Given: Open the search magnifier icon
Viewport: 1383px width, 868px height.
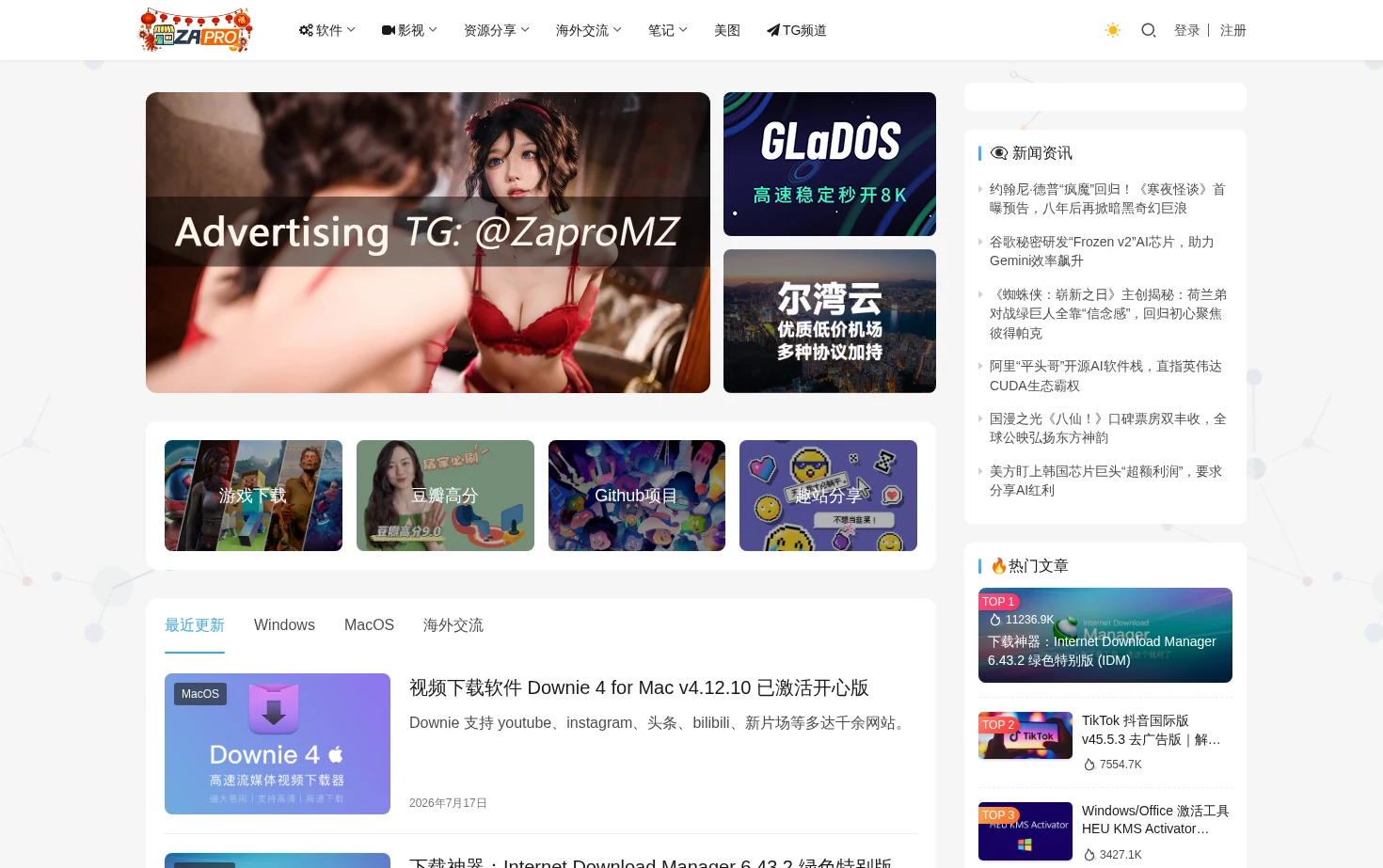Looking at the screenshot, I should (1149, 30).
